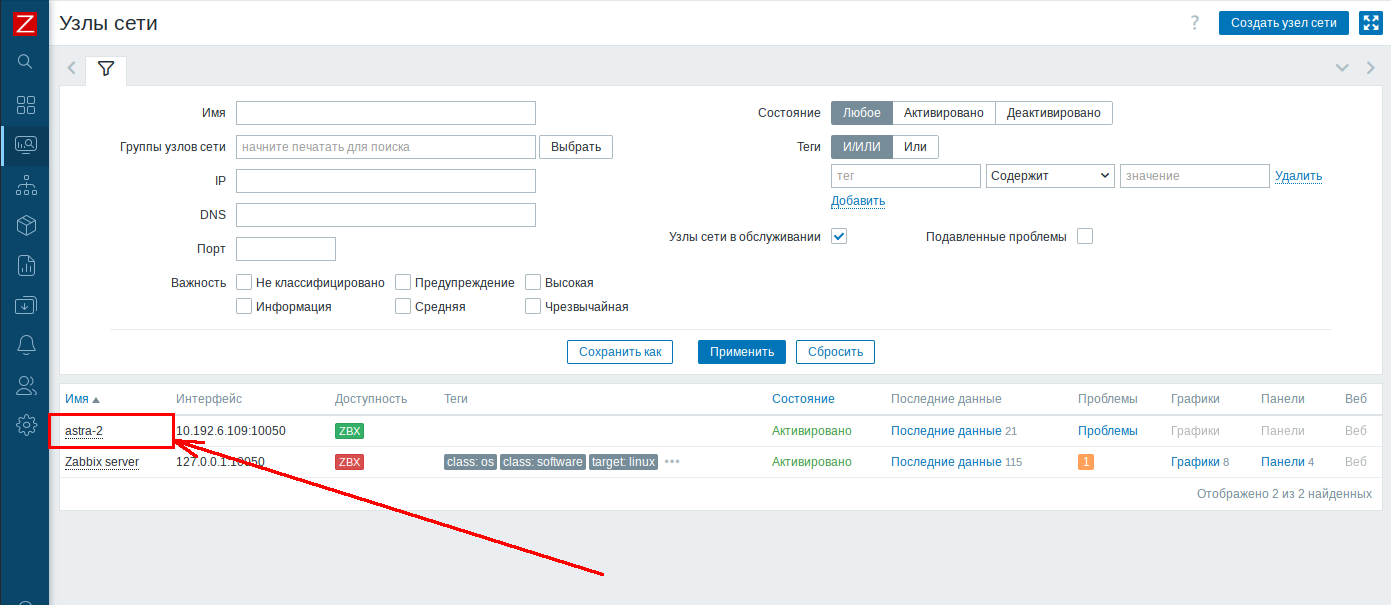
Task: Open the Alerts bell icon in sidebar
Action: [26, 345]
